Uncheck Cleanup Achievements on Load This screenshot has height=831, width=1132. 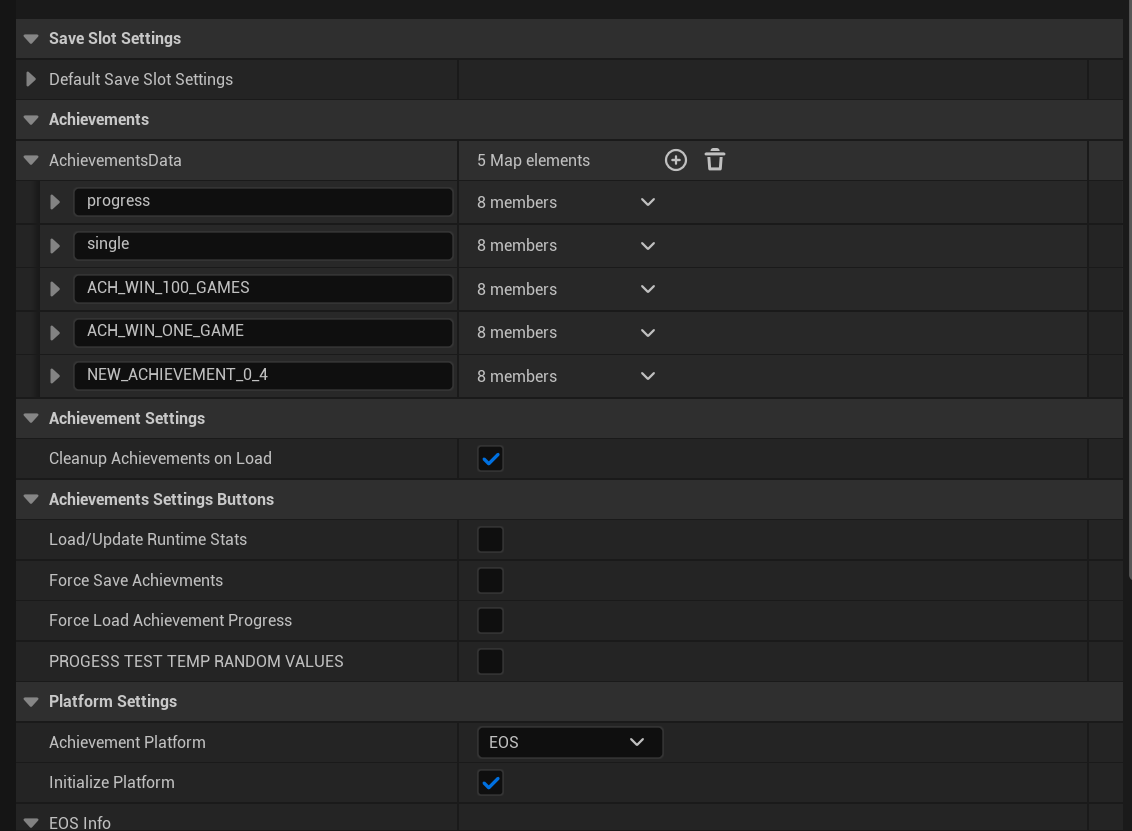click(490, 459)
